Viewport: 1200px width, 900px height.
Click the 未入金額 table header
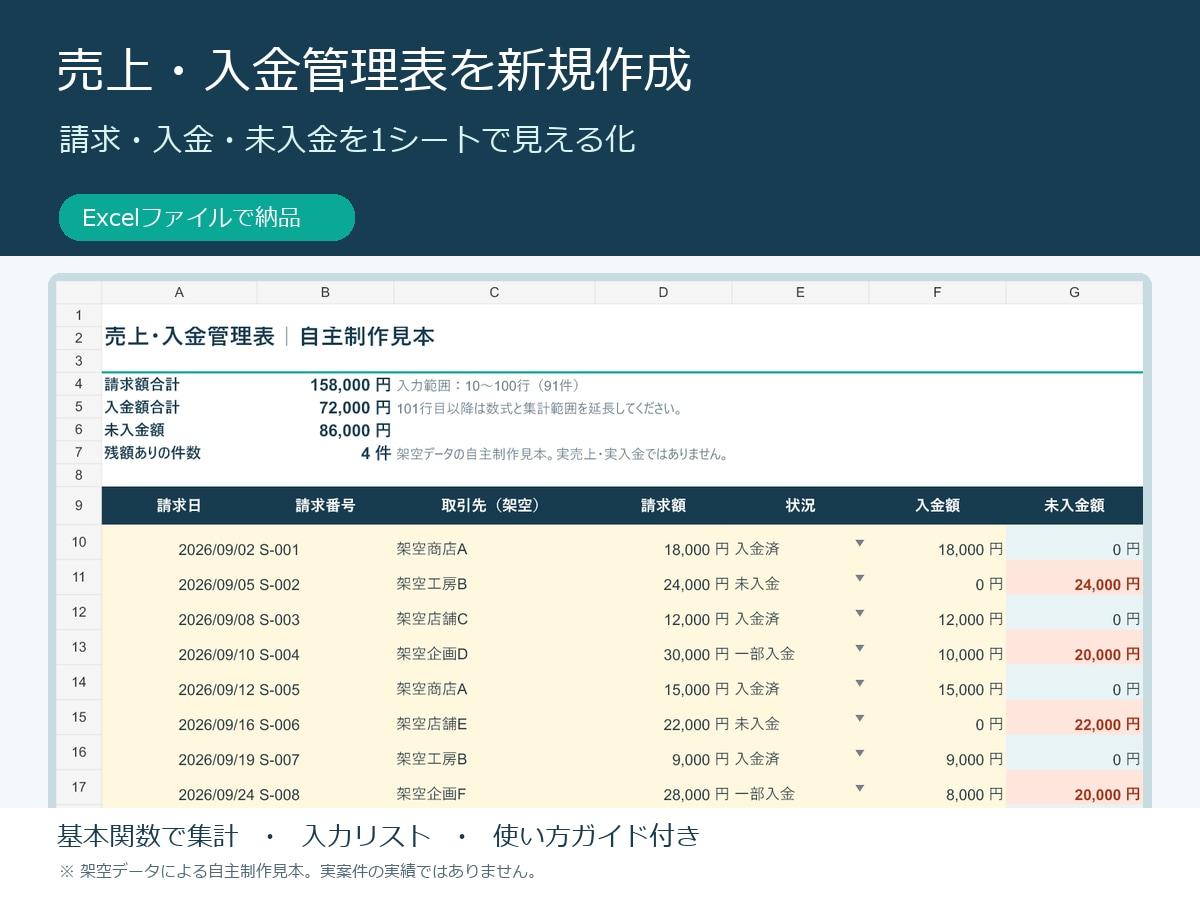(1074, 505)
